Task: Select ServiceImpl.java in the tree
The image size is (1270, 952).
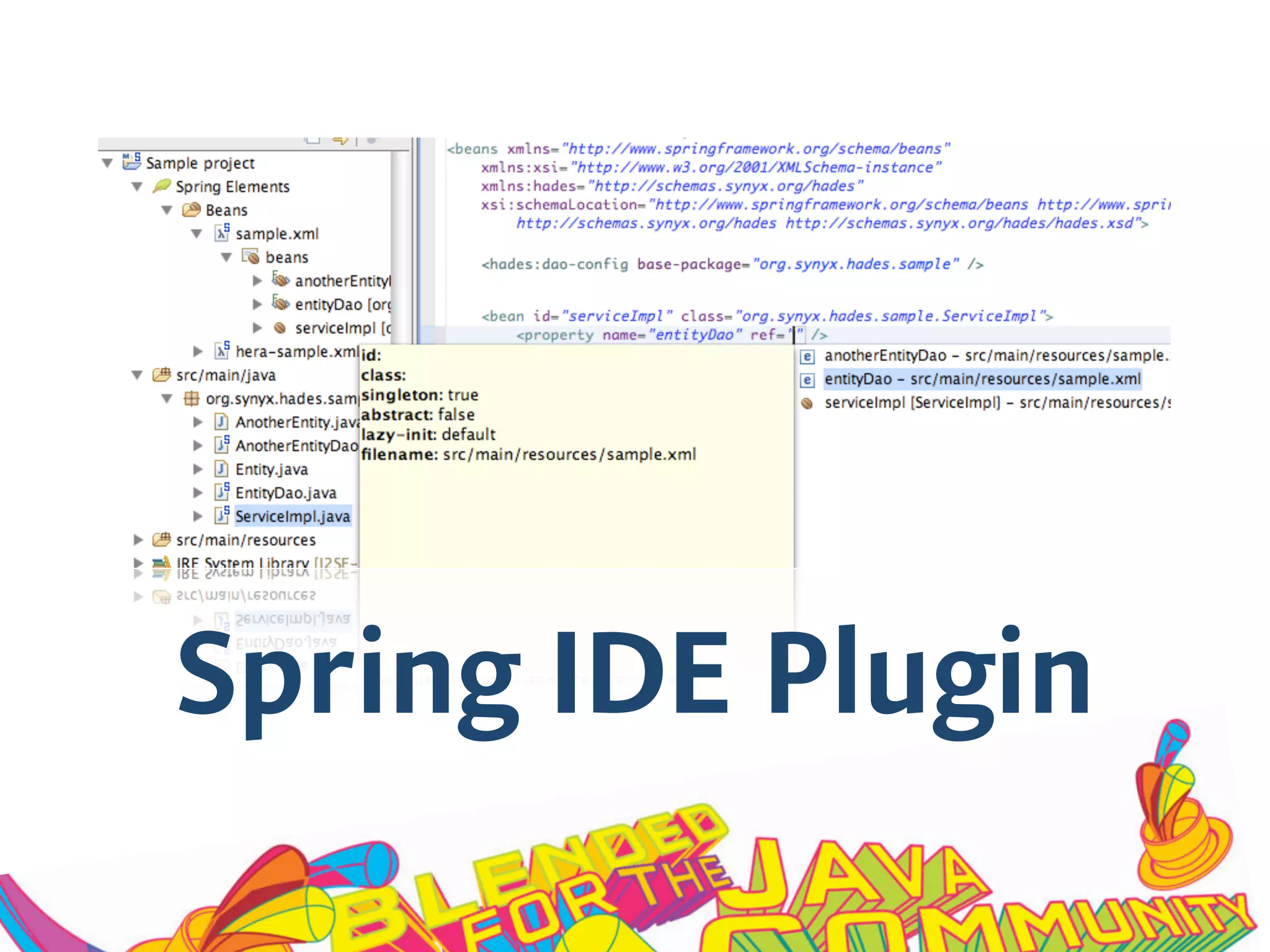Action: click(x=293, y=516)
